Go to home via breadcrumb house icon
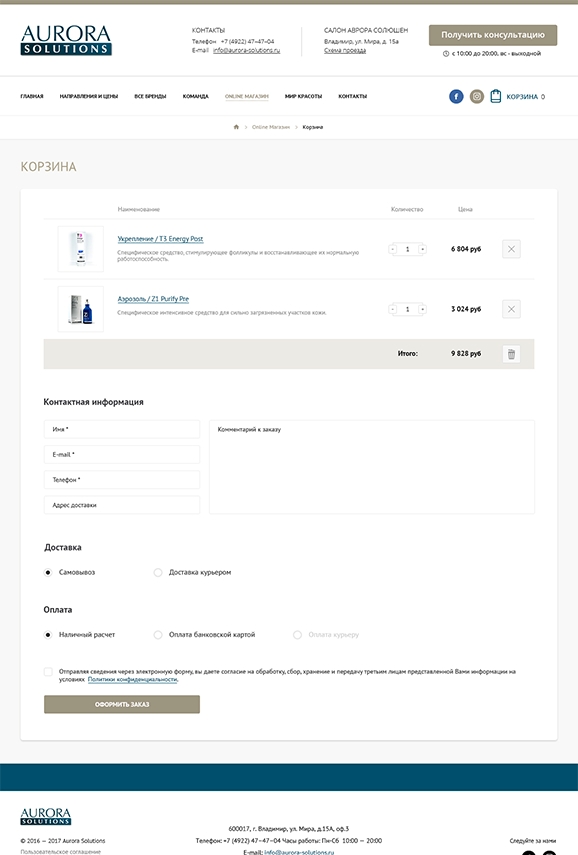 click(236, 127)
